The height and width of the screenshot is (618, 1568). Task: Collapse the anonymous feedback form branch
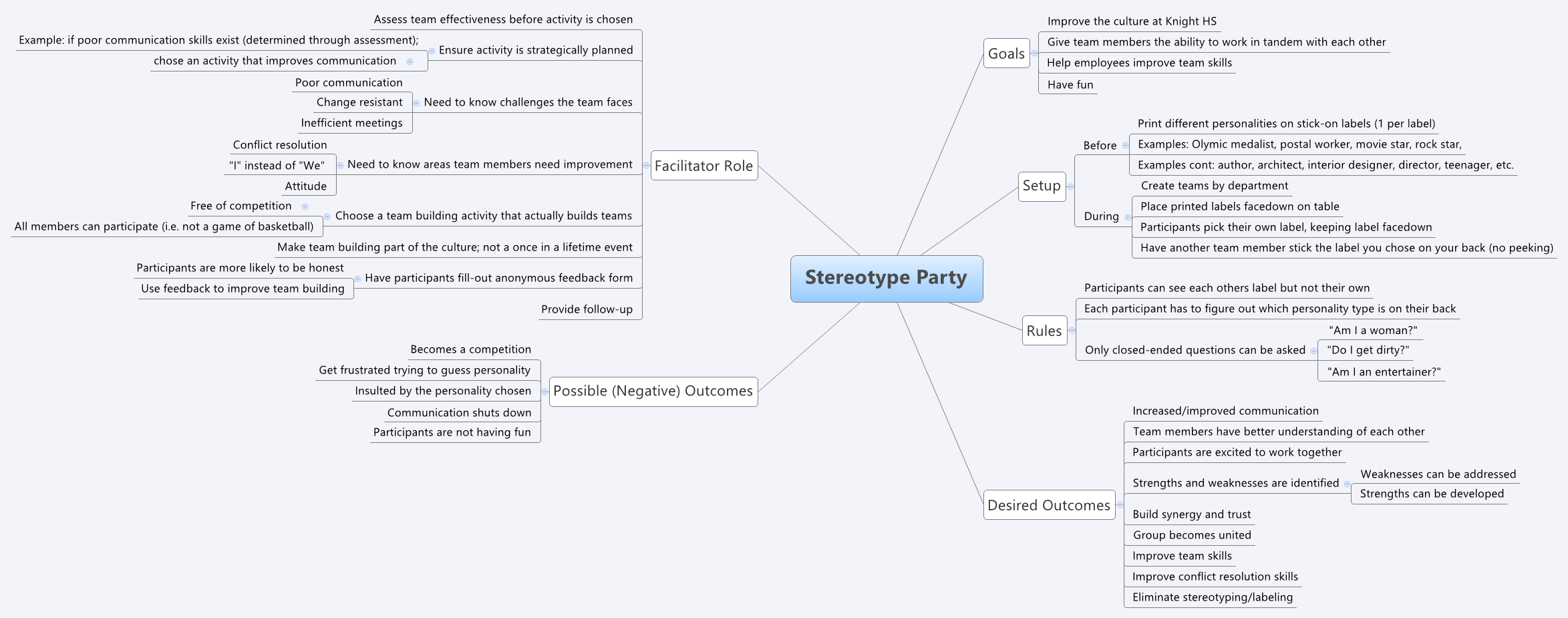point(357,278)
